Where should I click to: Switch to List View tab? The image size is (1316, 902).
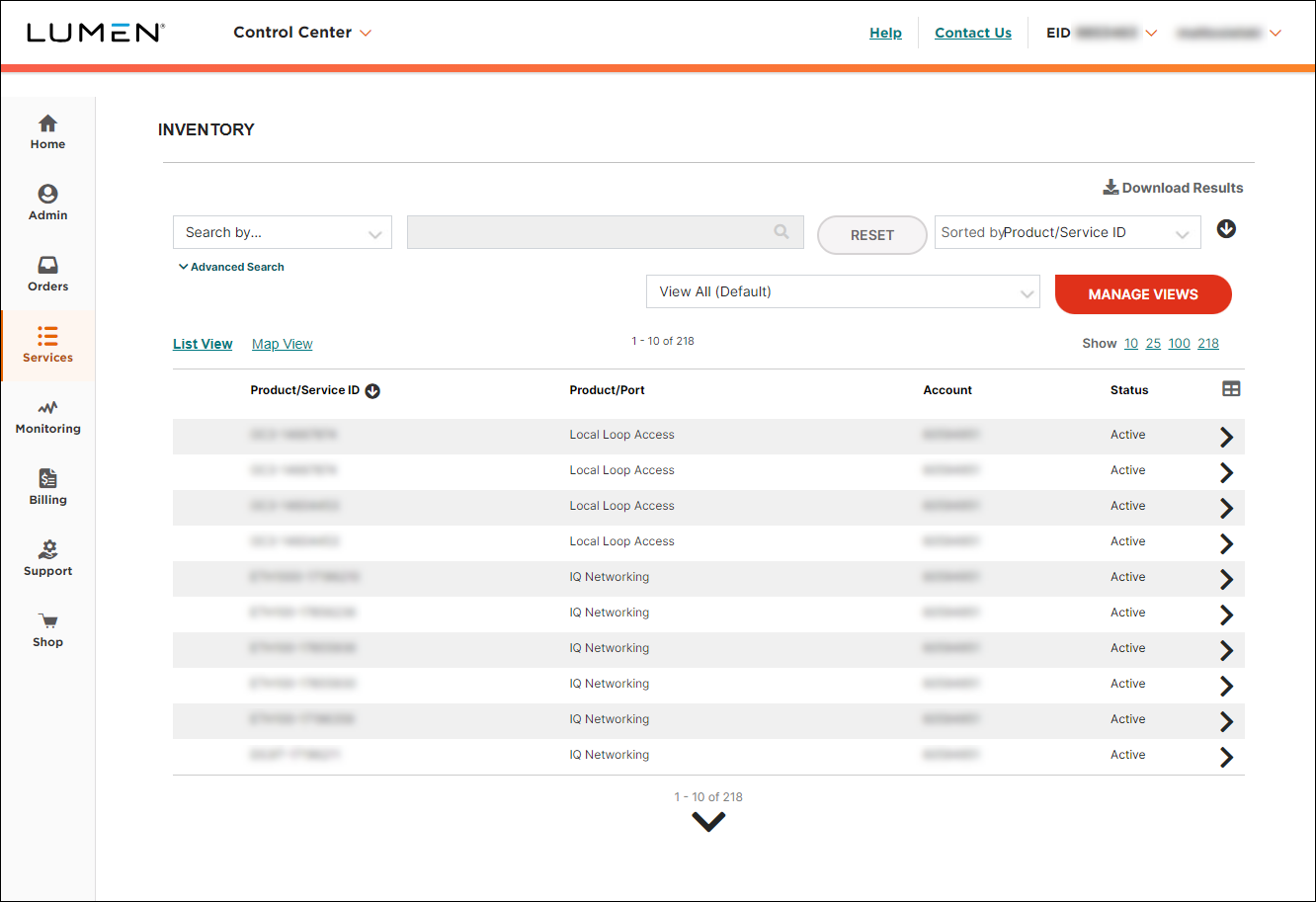[203, 344]
